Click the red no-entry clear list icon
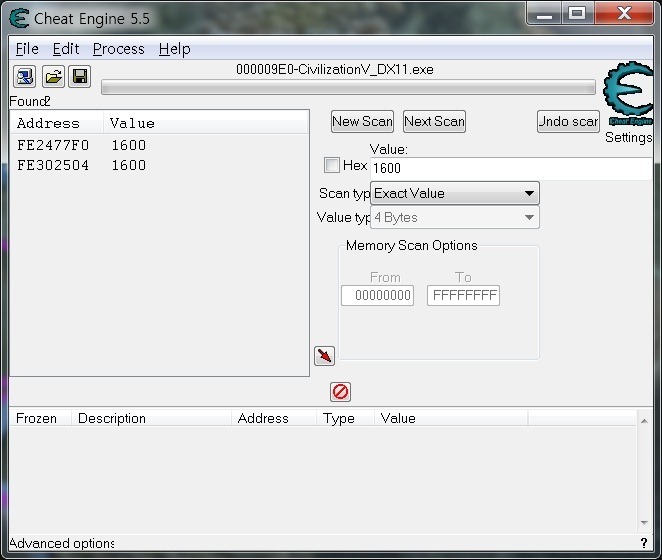Screen dimensions: 662x560 click(x=340, y=392)
